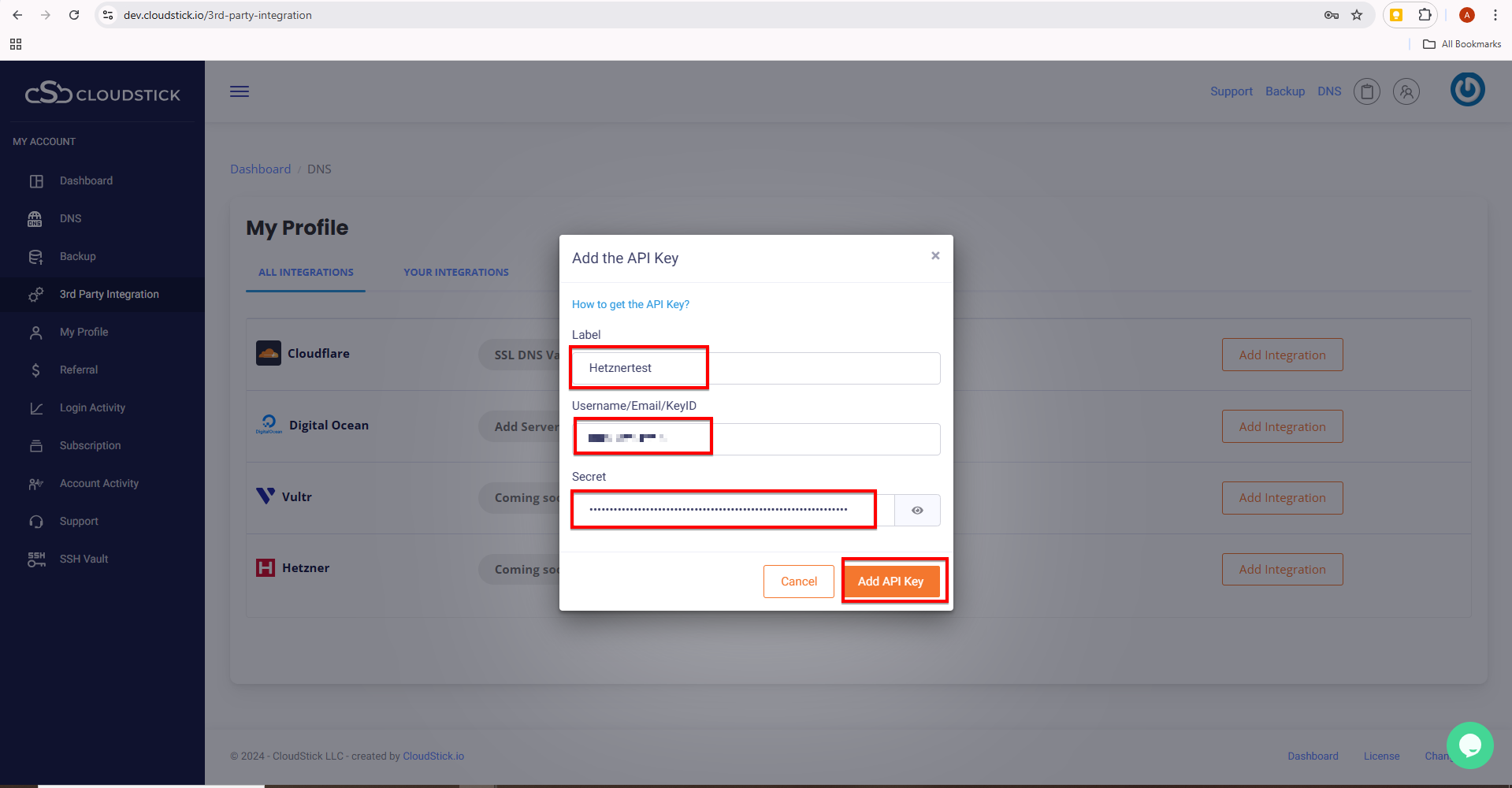Toggle secret visibility eye icon
Screen dimensions: 1512x788
[917, 511]
